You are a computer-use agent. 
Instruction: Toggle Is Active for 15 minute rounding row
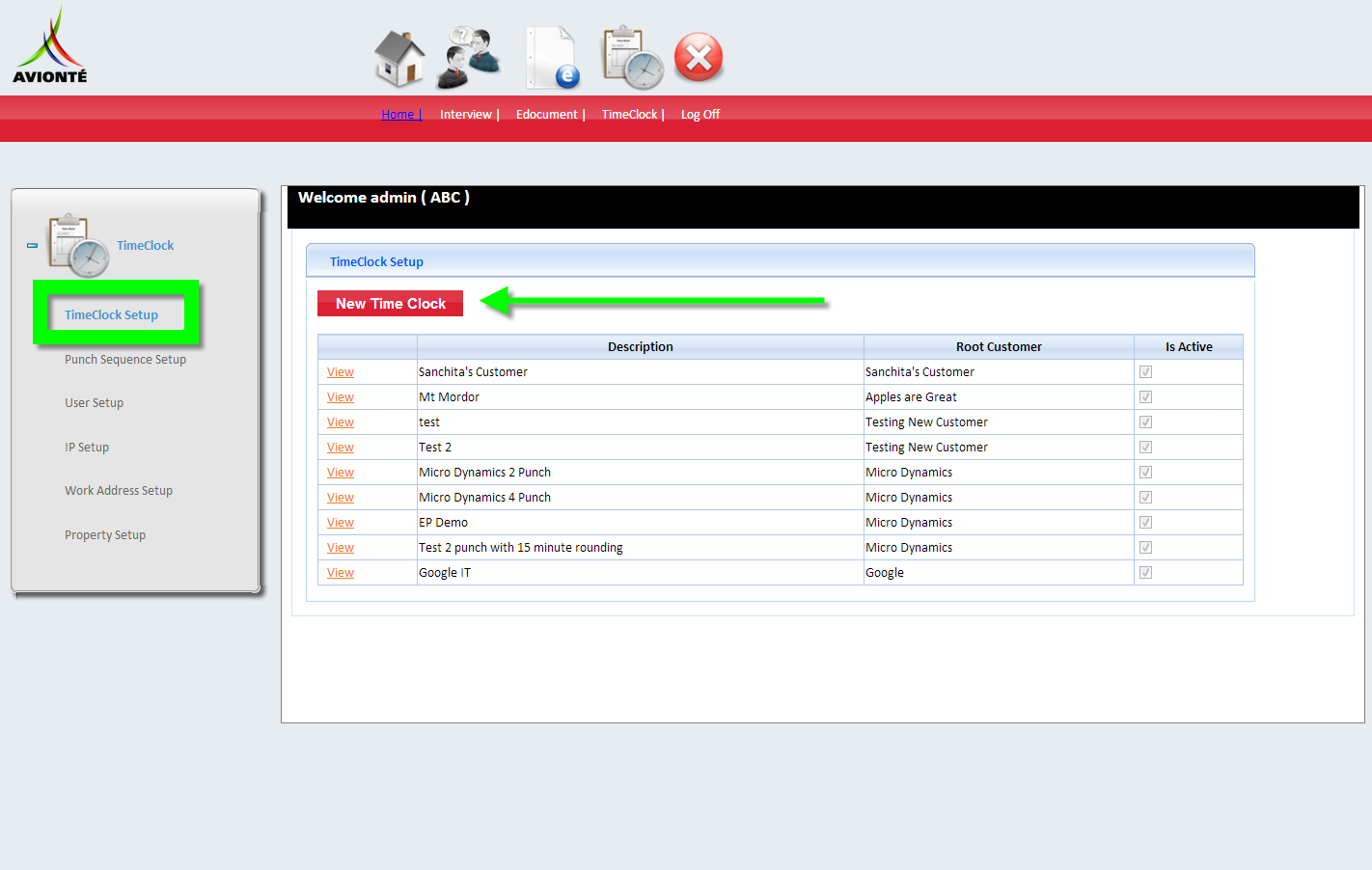tap(1145, 548)
